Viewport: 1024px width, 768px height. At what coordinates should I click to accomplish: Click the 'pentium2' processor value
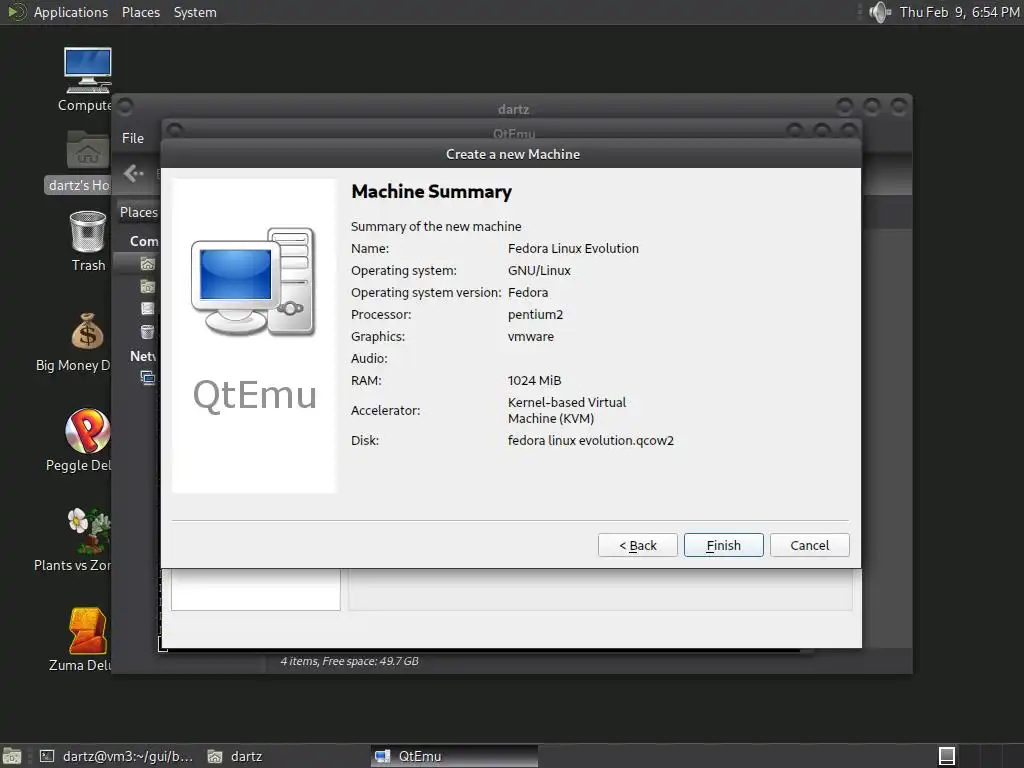(x=536, y=314)
